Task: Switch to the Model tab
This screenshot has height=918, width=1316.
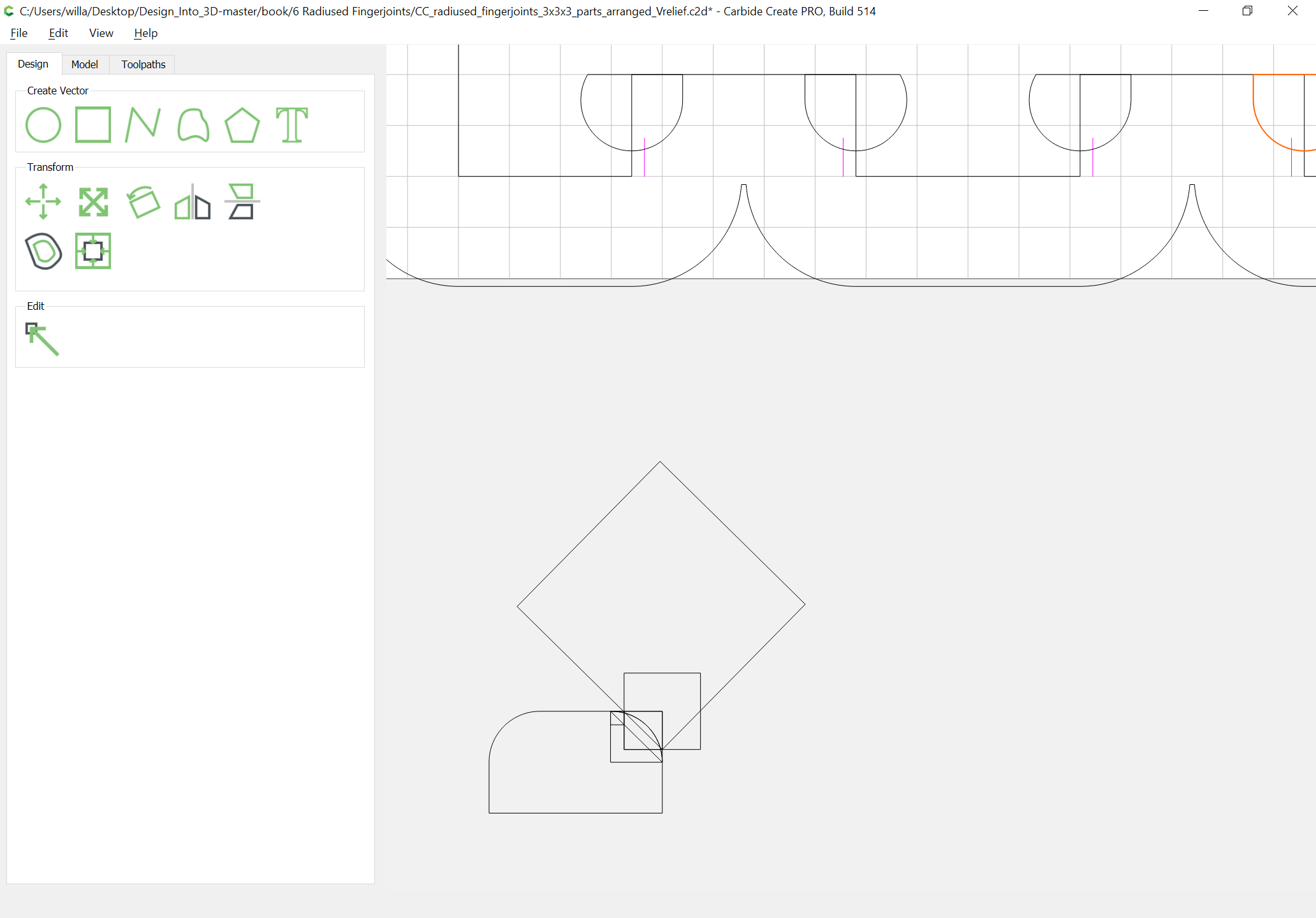Action: coord(85,64)
